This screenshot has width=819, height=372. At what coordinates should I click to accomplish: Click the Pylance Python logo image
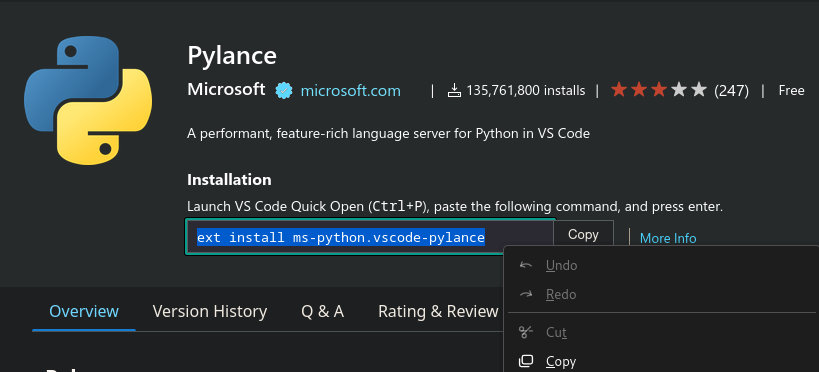(x=88, y=100)
